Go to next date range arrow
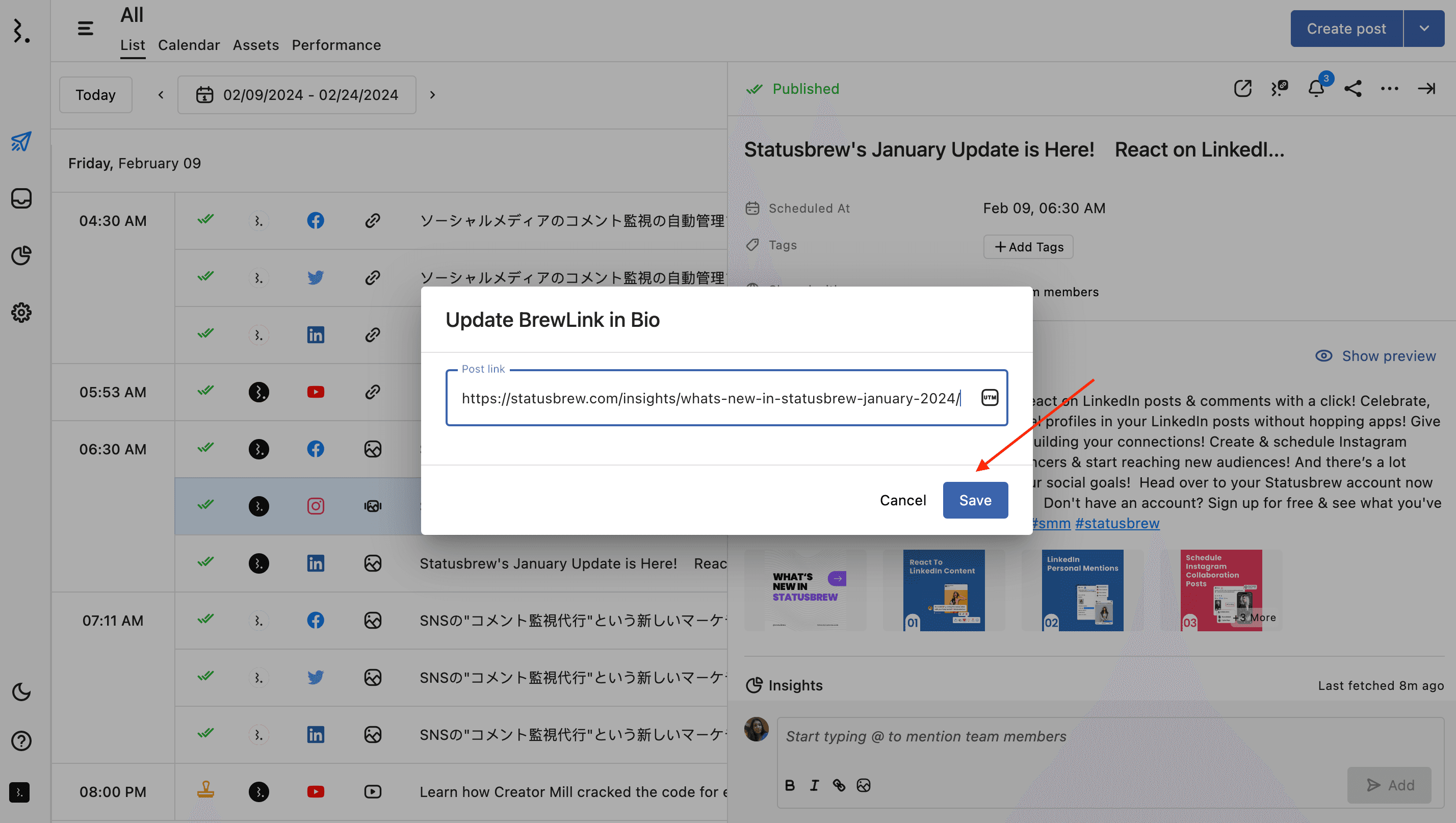1456x823 pixels. coord(432,95)
